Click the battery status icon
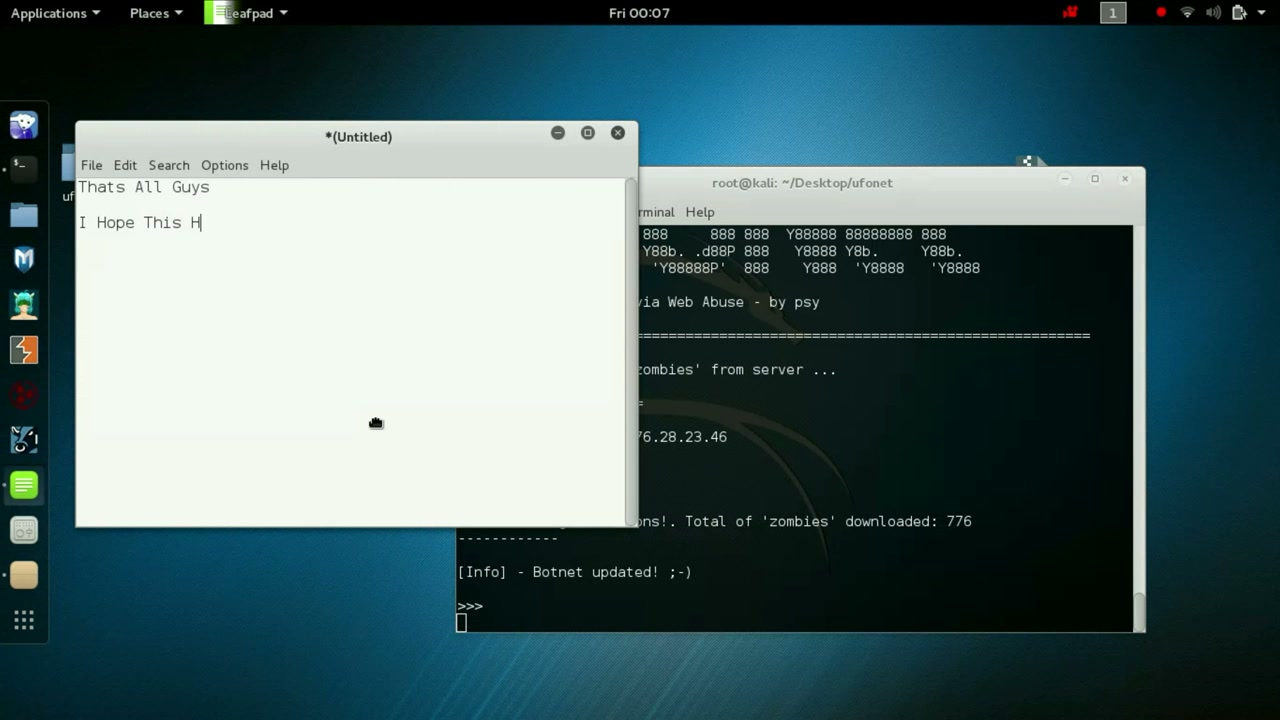The image size is (1280, 720). point(1238,13)
